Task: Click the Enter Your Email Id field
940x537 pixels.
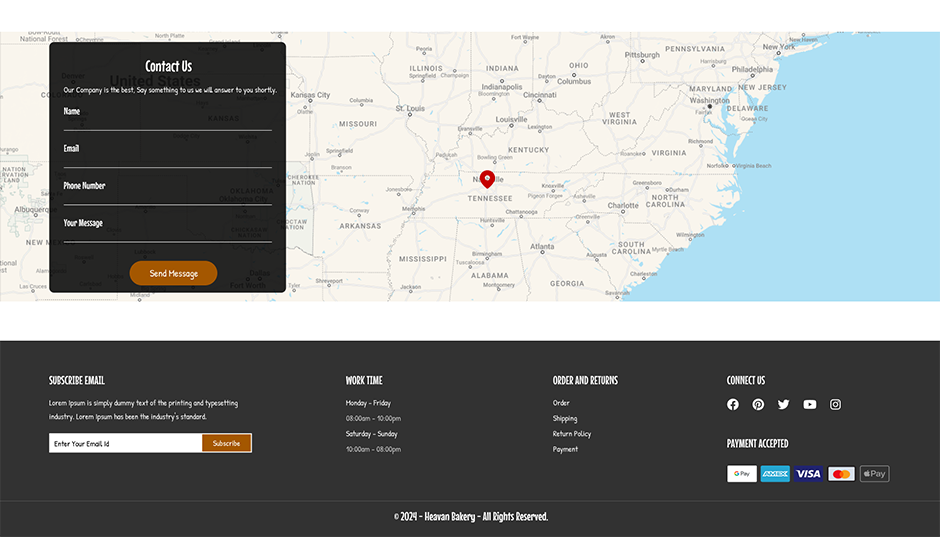Action: 125,443
